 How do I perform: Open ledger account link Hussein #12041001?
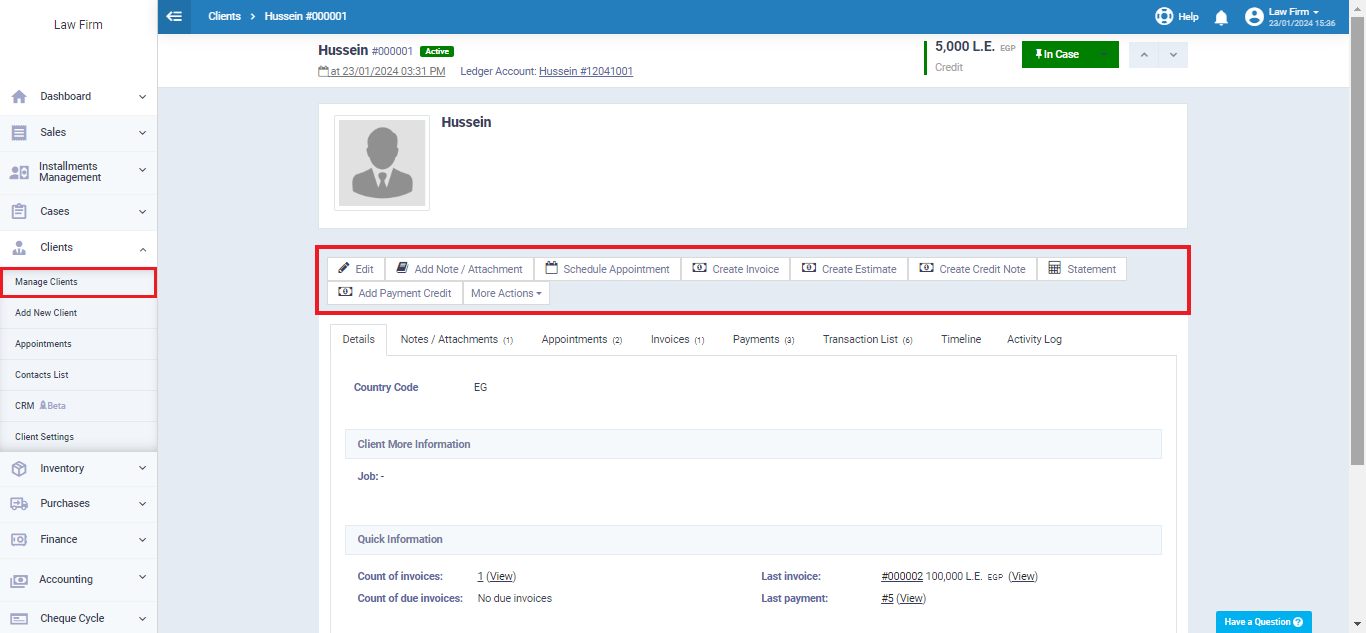click(586, 71)
